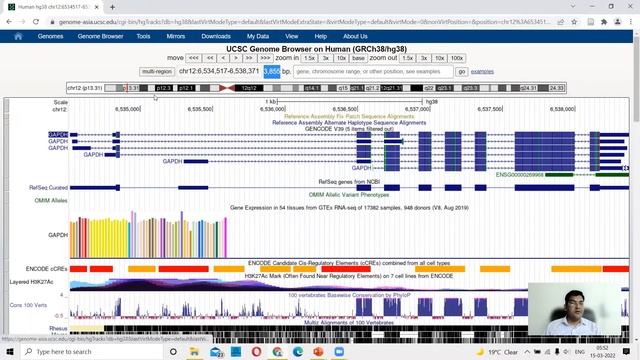Viewport: 640px width, 360px height.
Task: Open Microsoft Edge from taskbar
Action: (x=298, y=351)
